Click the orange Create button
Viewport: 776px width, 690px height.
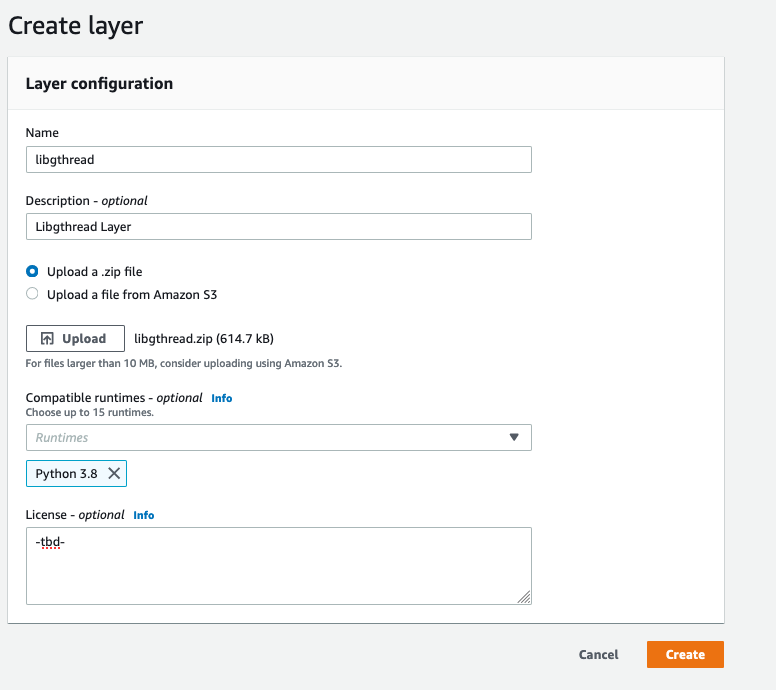pyautogui.click(x=685, y=654)
